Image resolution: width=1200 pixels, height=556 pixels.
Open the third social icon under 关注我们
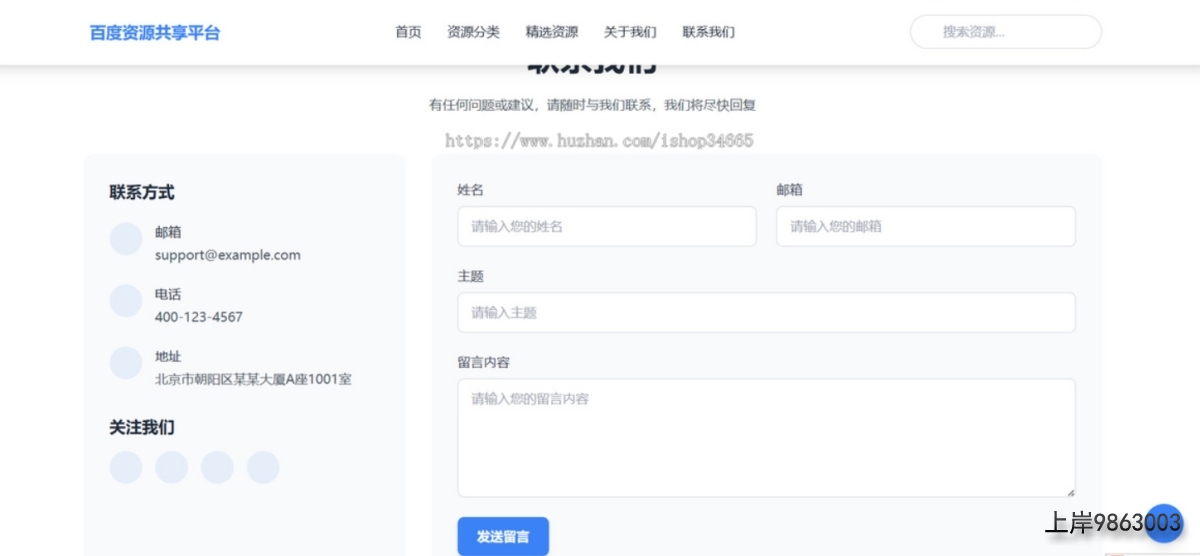tap(217, 467)
